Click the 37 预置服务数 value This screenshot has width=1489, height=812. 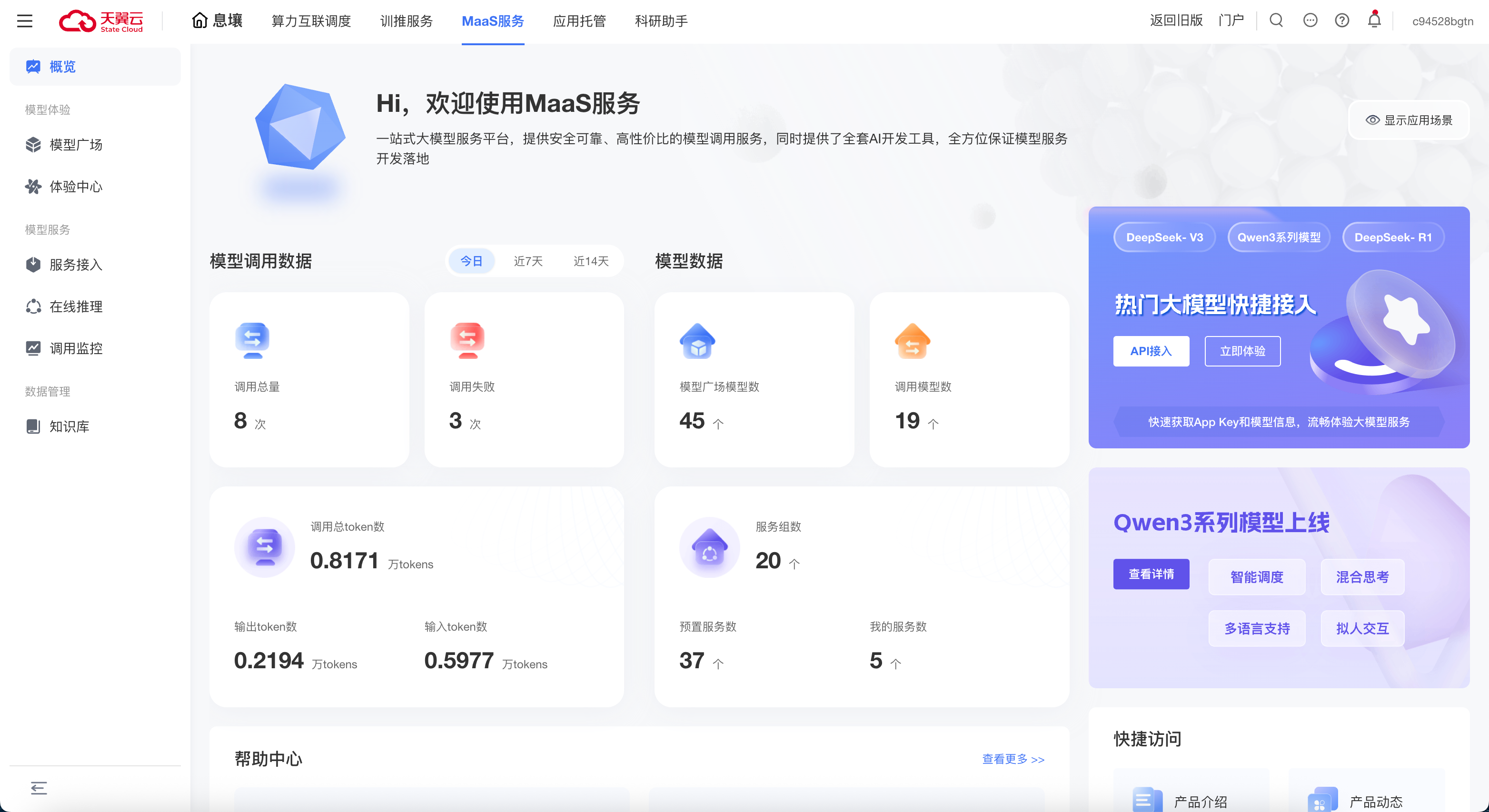pos(692,661)
